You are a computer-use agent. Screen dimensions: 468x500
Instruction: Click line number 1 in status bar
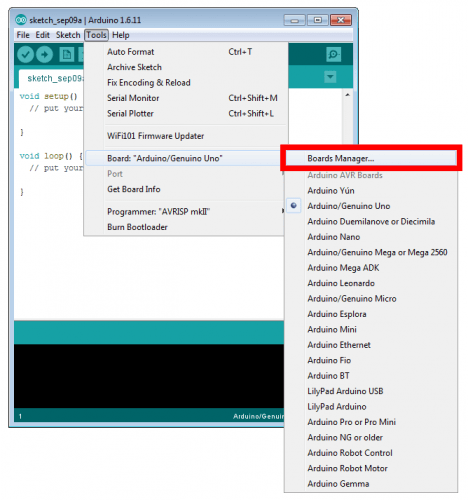[20, 416]
